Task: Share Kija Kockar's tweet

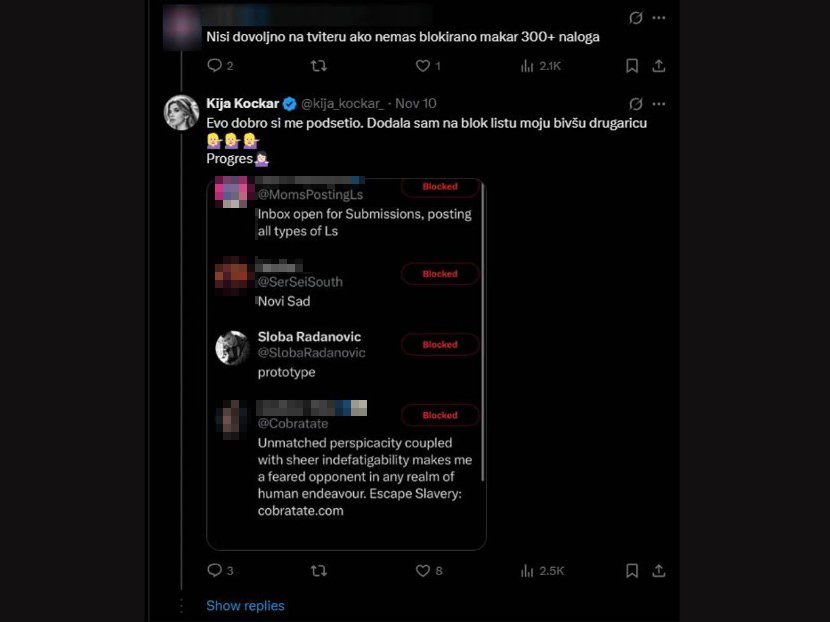Action: (659, 571)
